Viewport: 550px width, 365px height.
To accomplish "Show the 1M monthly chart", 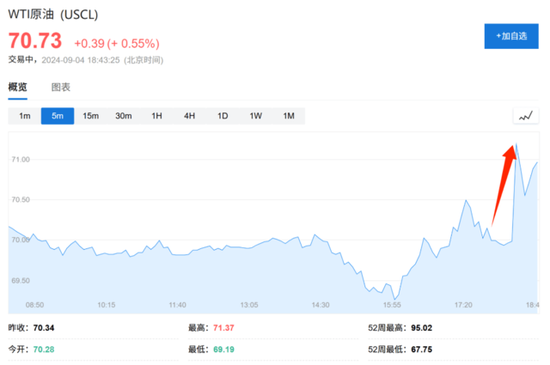I will click(288, 116).
